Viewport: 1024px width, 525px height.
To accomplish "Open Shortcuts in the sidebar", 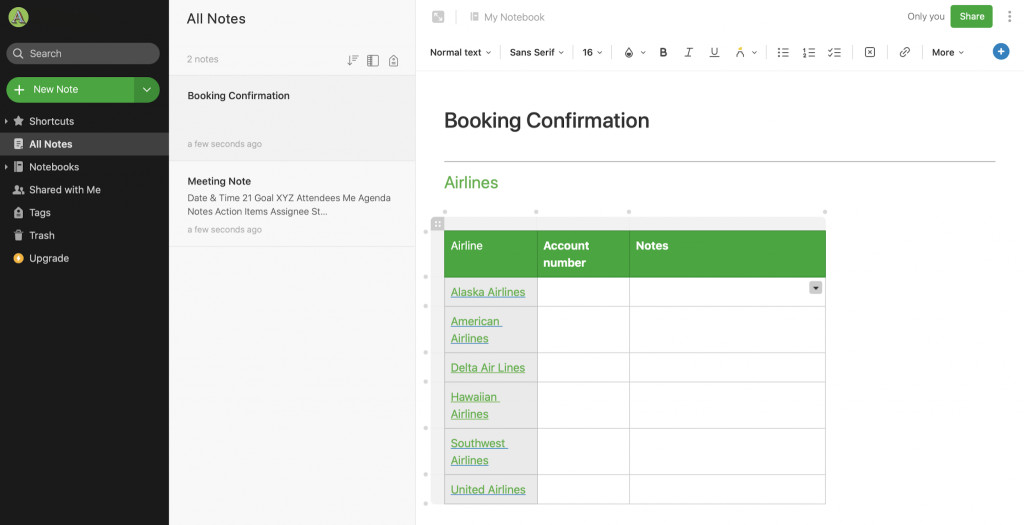I will [52, 121].
